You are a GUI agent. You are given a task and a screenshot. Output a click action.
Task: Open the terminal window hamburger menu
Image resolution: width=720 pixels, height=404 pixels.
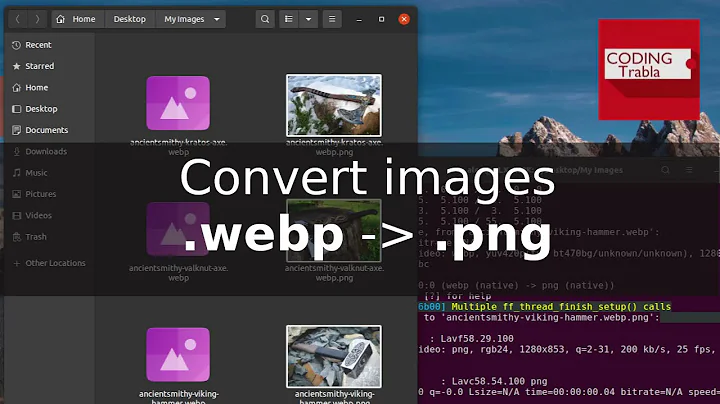coord(689,170)
